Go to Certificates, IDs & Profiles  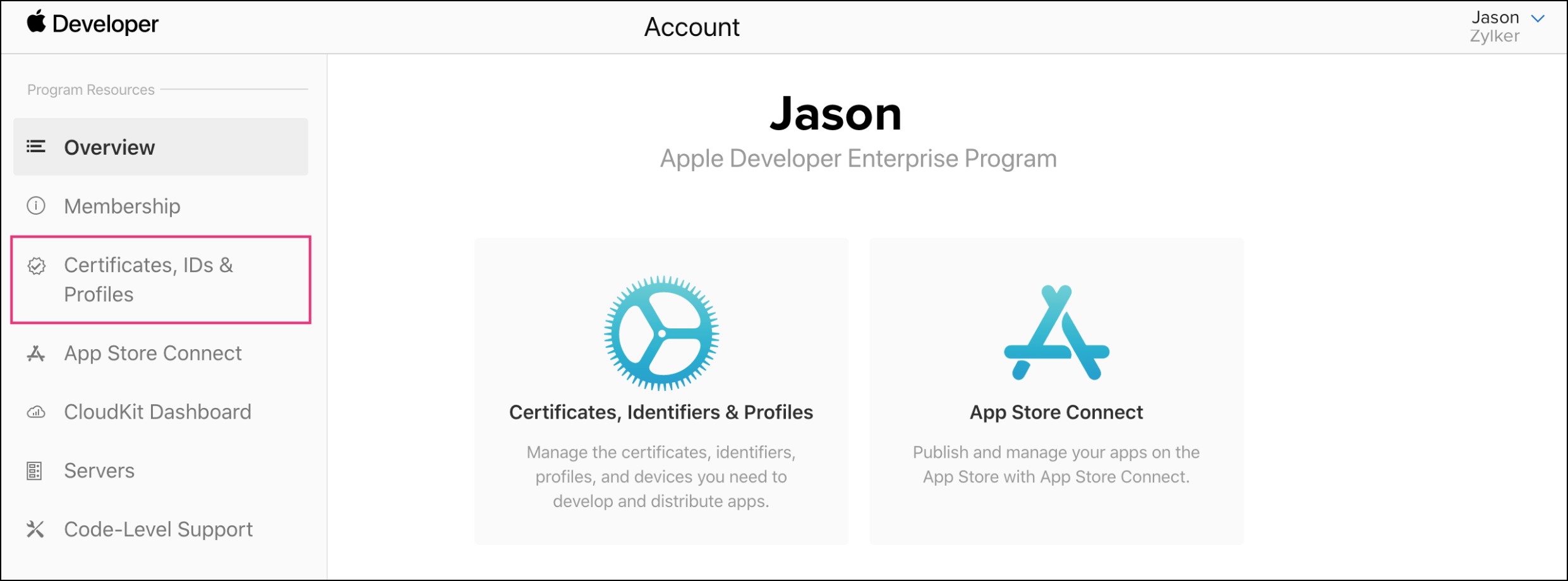pyautogui.click(x=148, y=280)
